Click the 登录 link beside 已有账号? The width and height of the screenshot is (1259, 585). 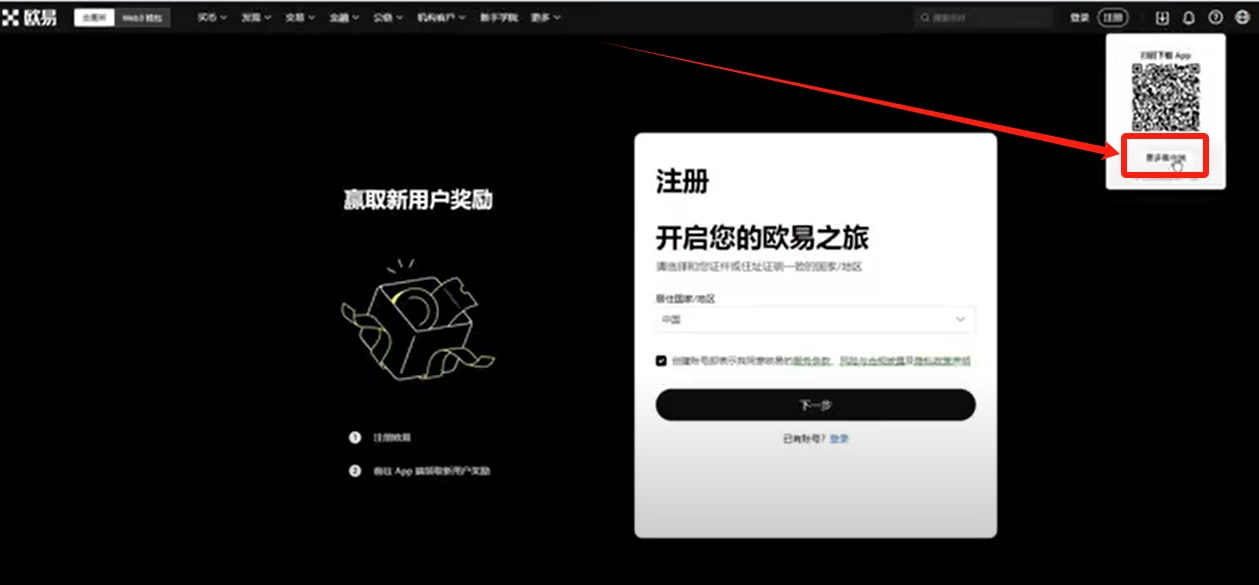839,439
